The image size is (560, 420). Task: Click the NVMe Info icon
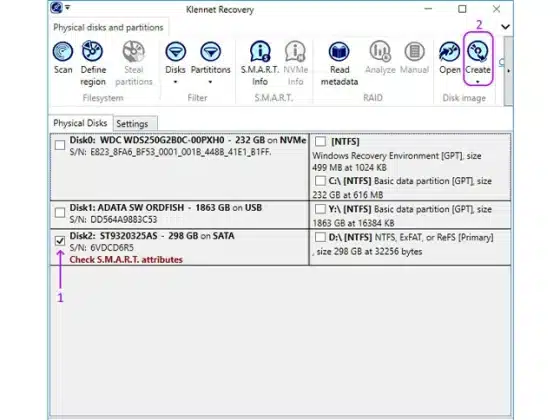tap(295, 51)
